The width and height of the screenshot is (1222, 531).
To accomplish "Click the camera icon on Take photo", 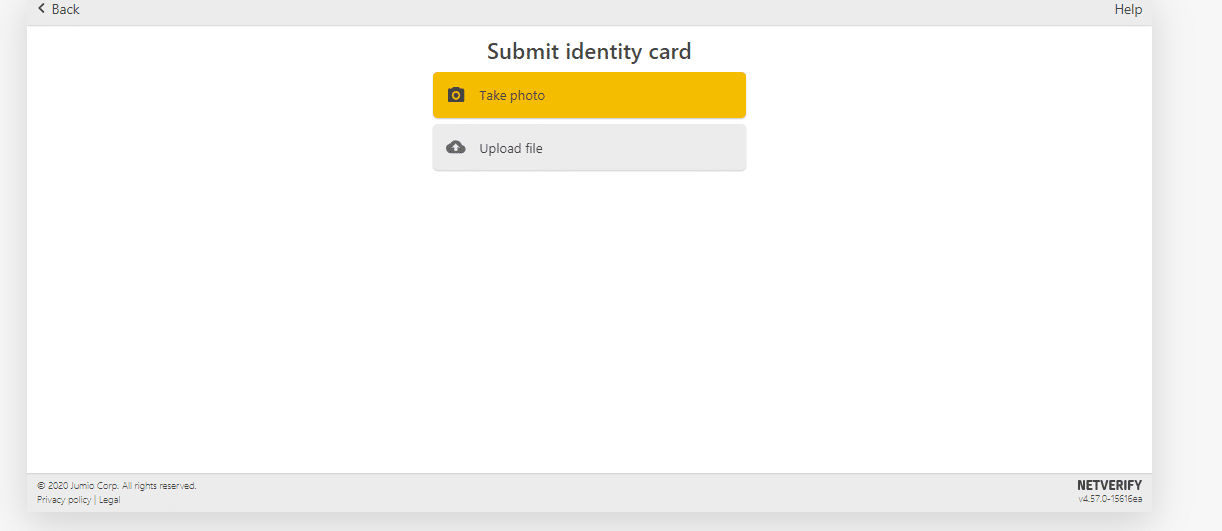I will tap(456, 95).
